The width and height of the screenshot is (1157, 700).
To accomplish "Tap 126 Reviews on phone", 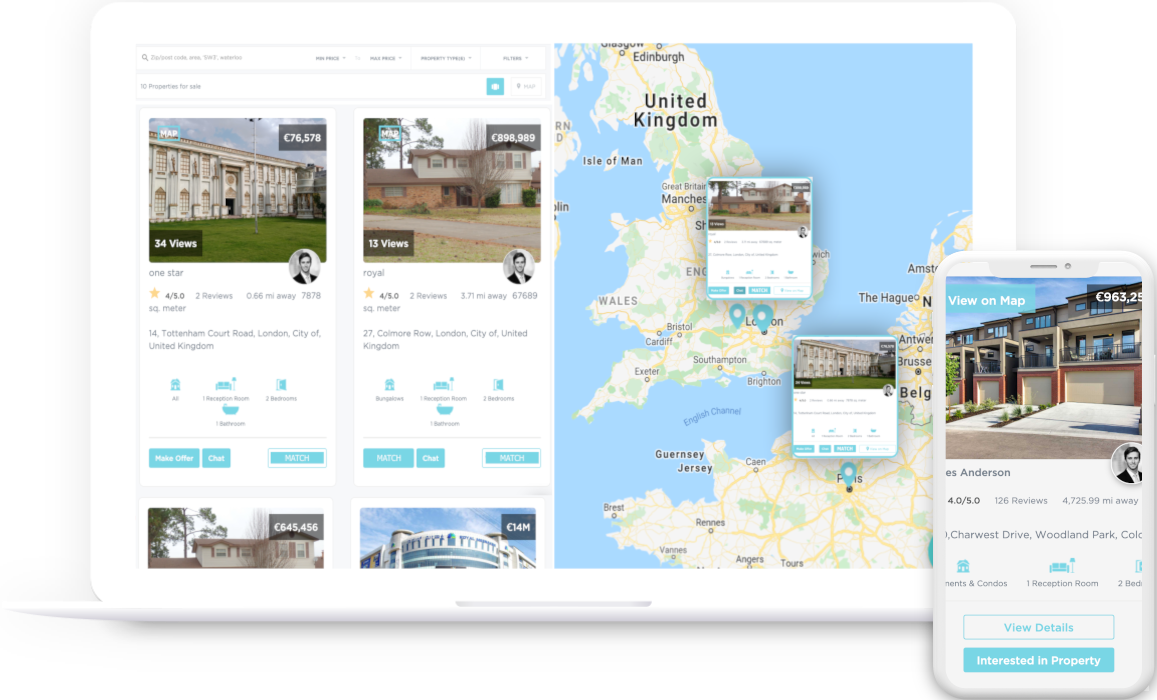I will (1020, 500).
